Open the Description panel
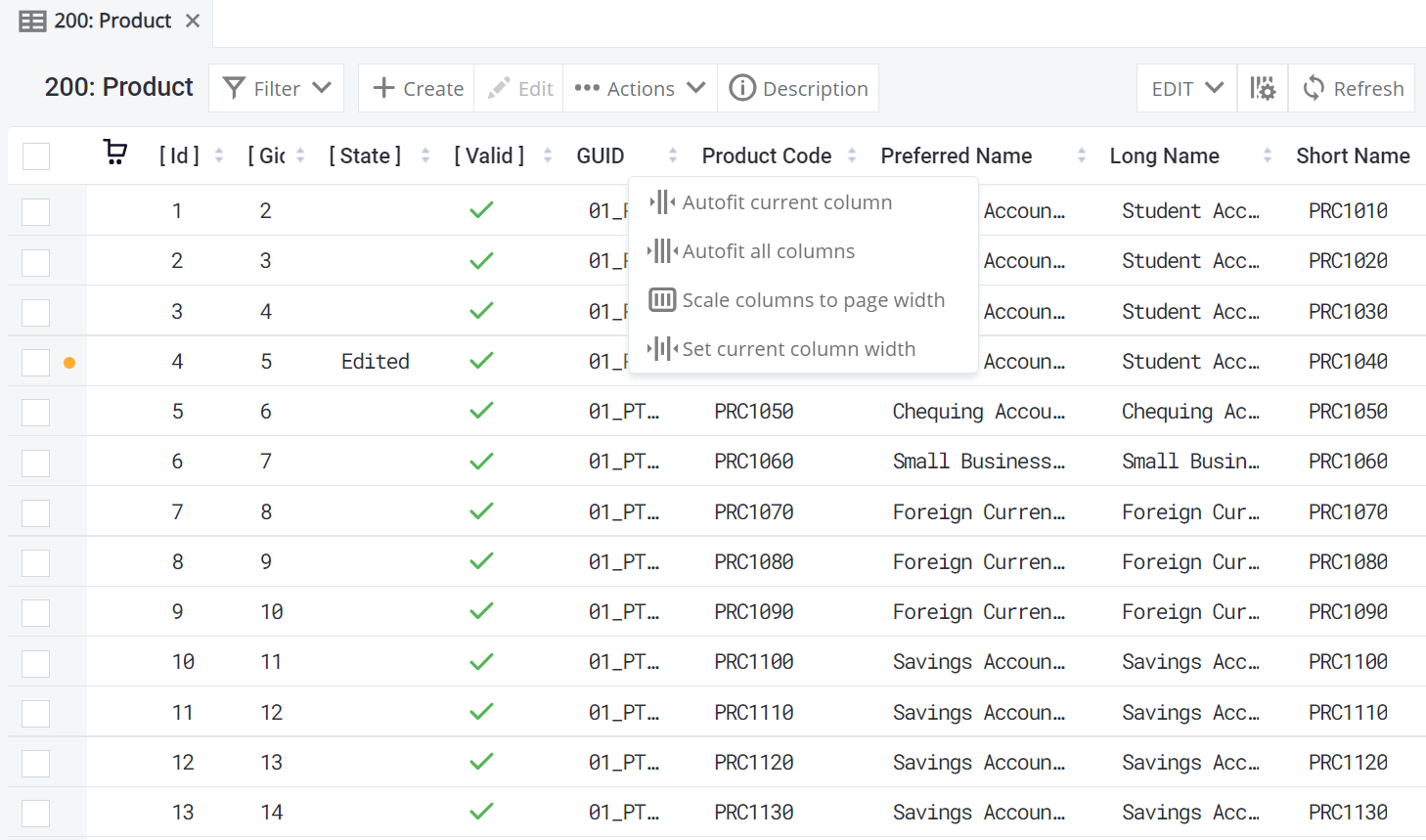Screen dimensions: 1426x840 (798, 88)
